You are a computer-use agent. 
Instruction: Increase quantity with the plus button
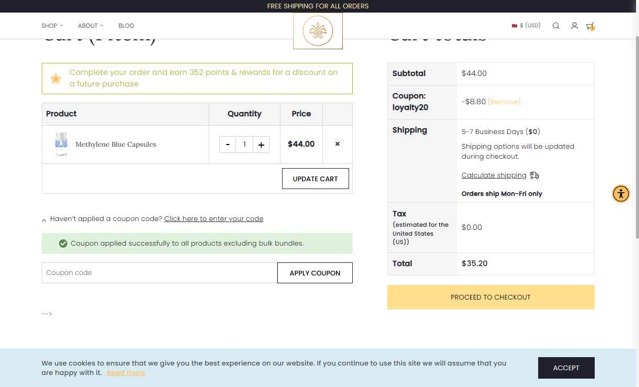click(x=261, y=144)
